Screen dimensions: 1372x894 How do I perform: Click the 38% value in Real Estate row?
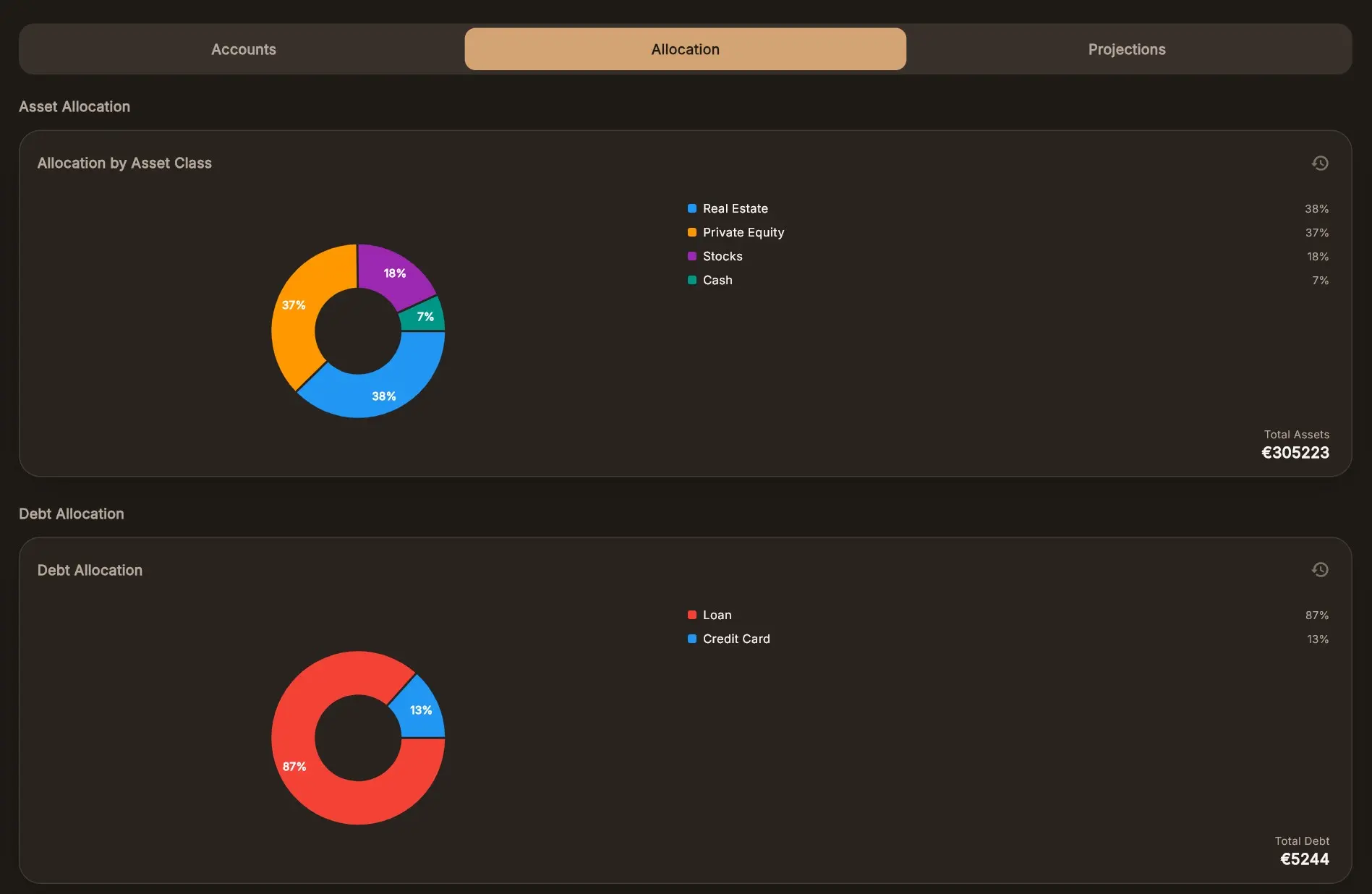click(x=1316, y=208)
